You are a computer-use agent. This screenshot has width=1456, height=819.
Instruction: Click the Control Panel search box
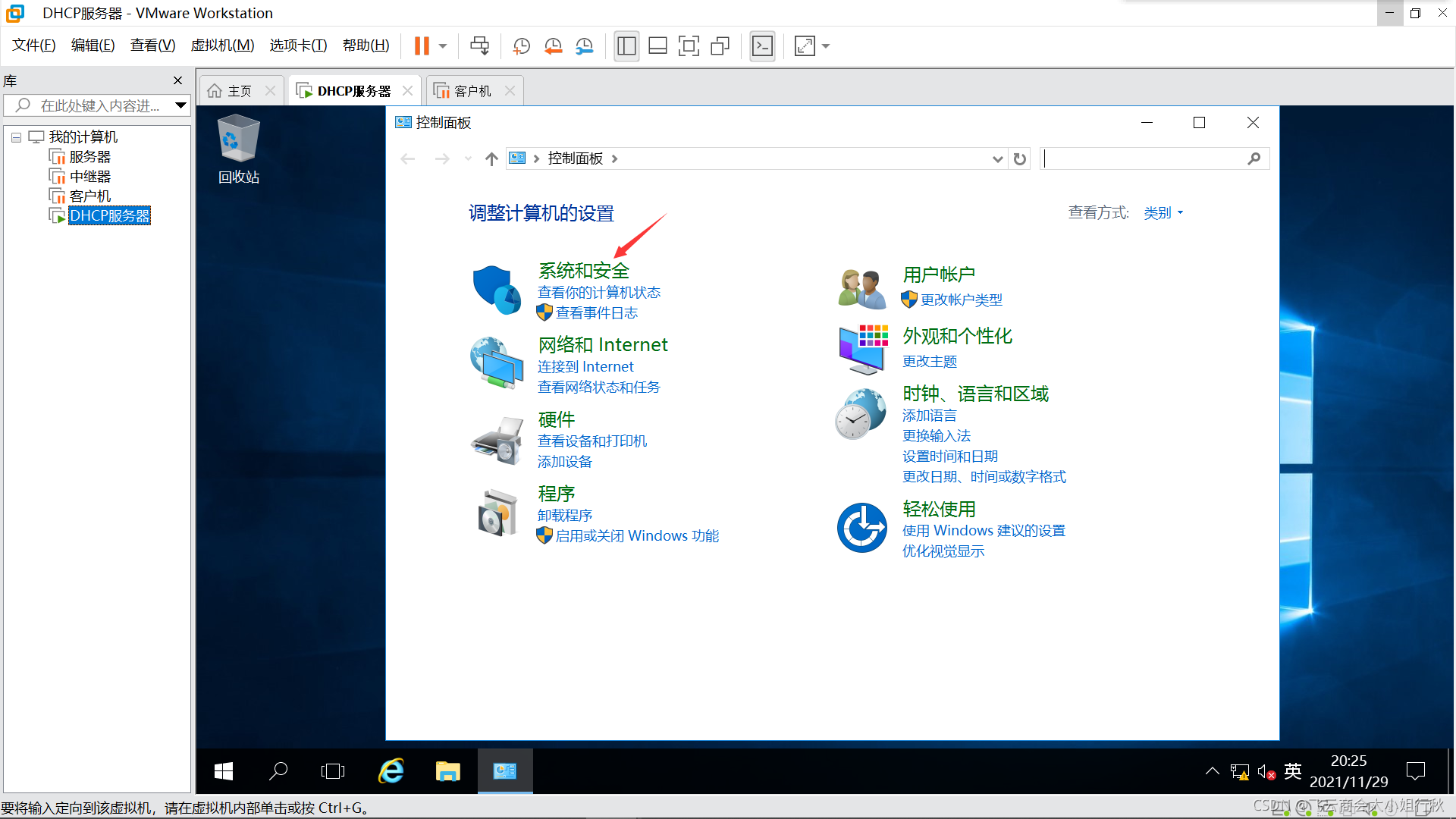click(x=1144, y=158)
